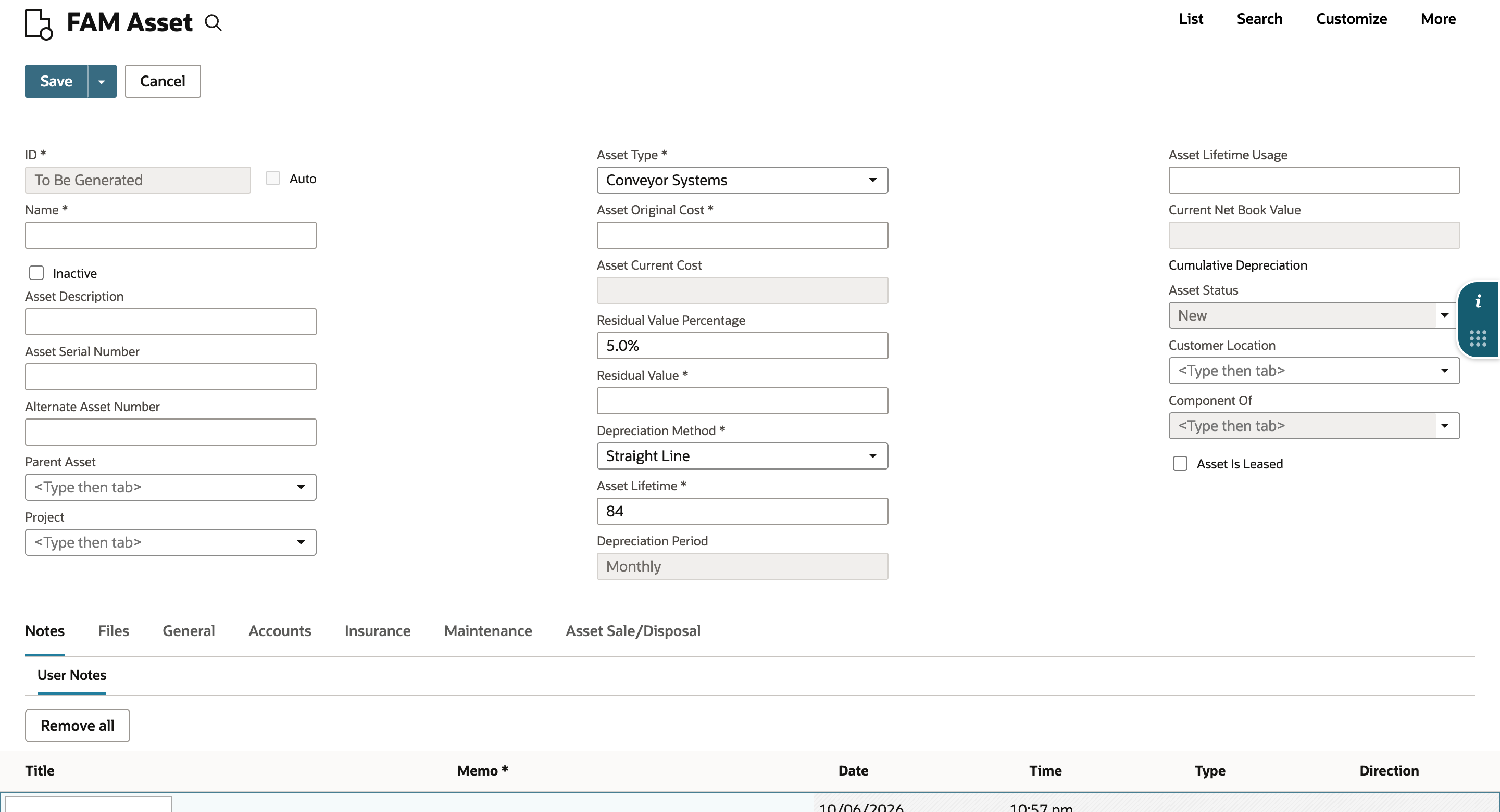
Task: Focus the Asset Lifetime Usage field
Action: click(x=1314, y=180)
